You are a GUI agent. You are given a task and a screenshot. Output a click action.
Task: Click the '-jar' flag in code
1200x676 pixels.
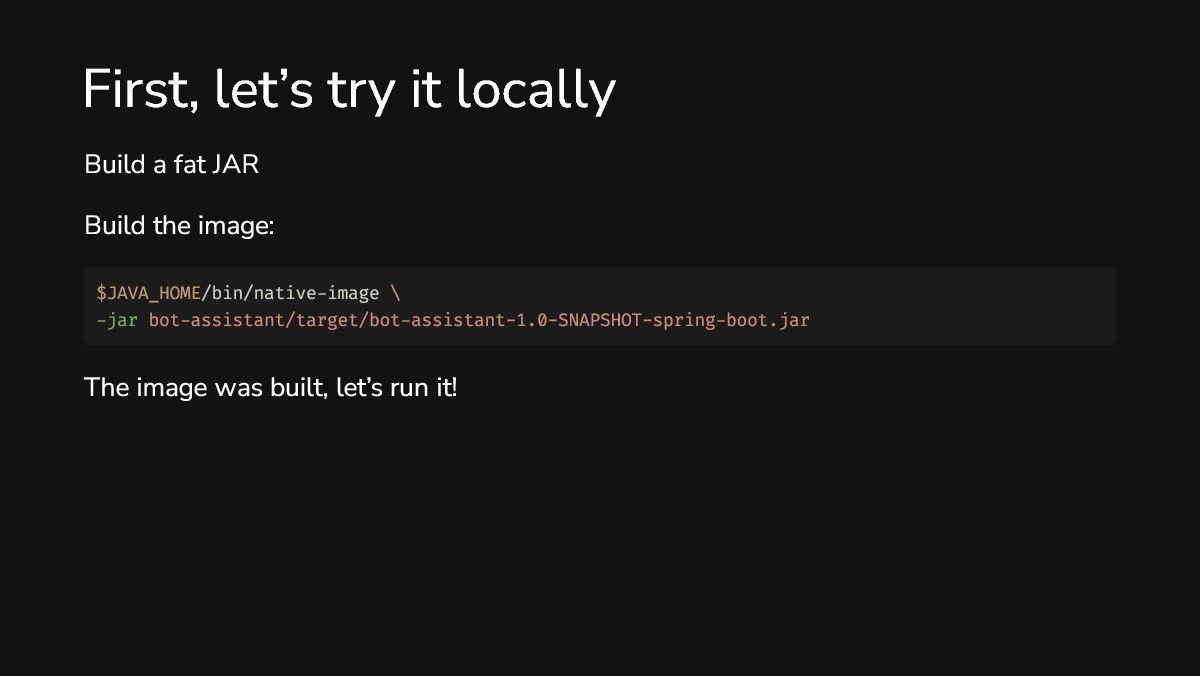(117, 321)
